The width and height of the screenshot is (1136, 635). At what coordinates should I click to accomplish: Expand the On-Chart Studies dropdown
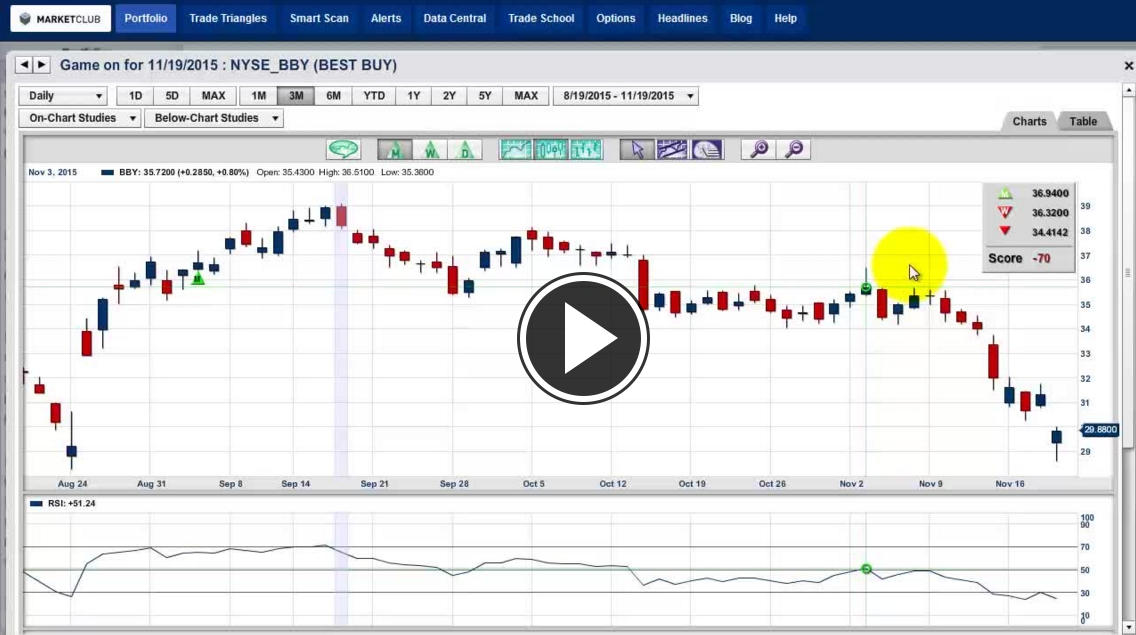pos(79,118)
